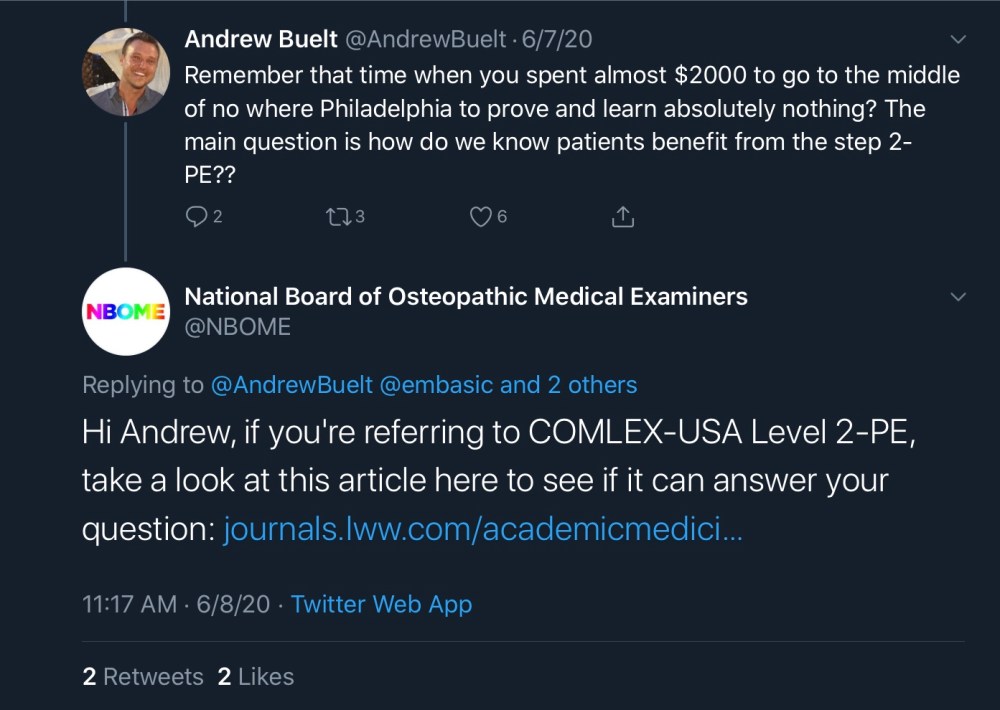Visit the @AndrewBuelt handle next to name
Image resolution: width=1000 pixels, height=710 pixels.
coord(427,40)
